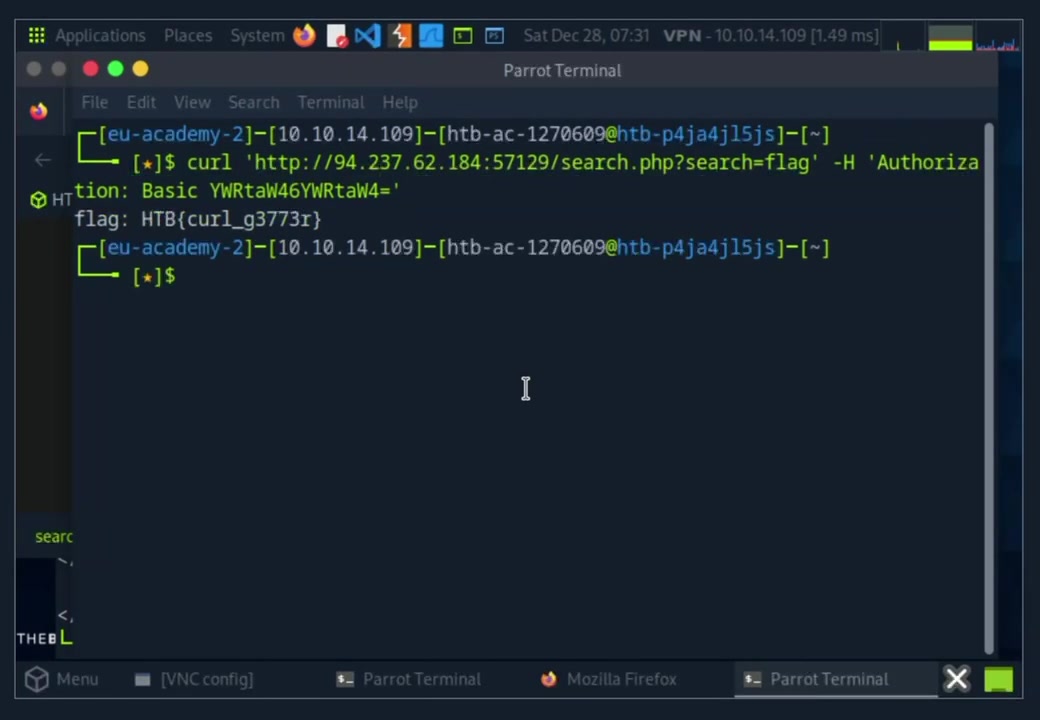Image resolution: width=1040 pixels, height=720 pixels.
Task: Open the System menu dropdown
Action: click(x=257, y=36)
